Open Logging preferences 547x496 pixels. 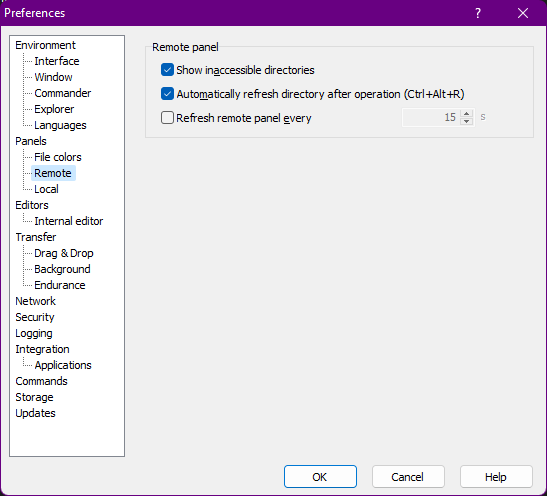33,333
